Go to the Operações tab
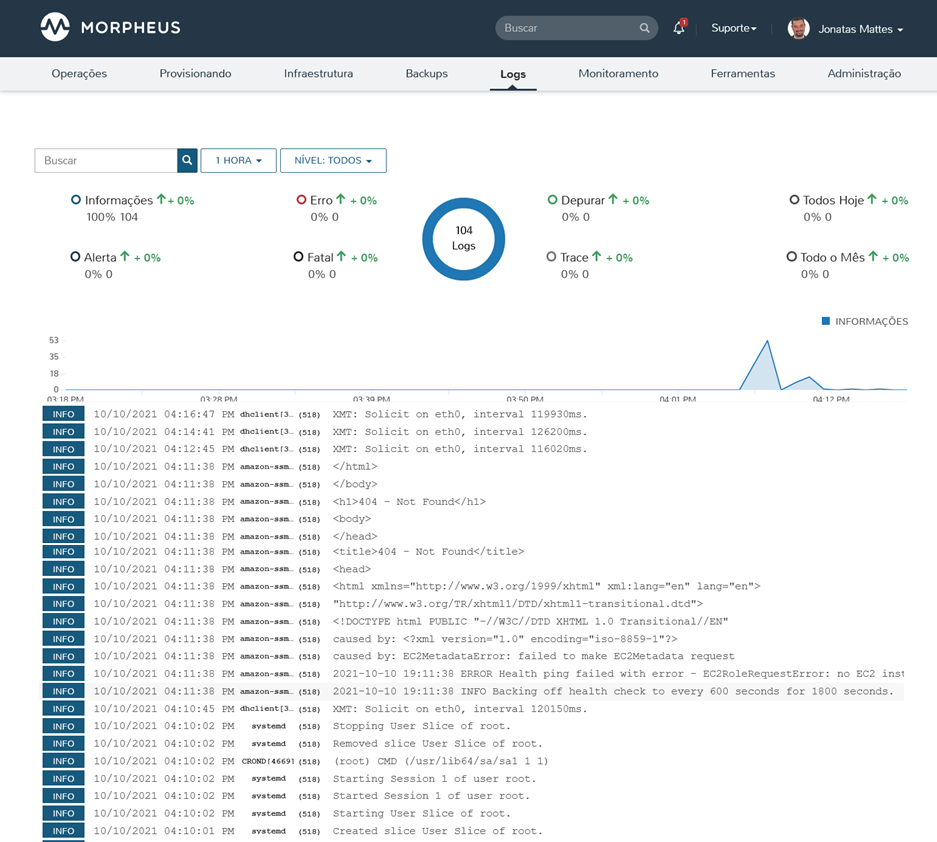 pos(79,74)
